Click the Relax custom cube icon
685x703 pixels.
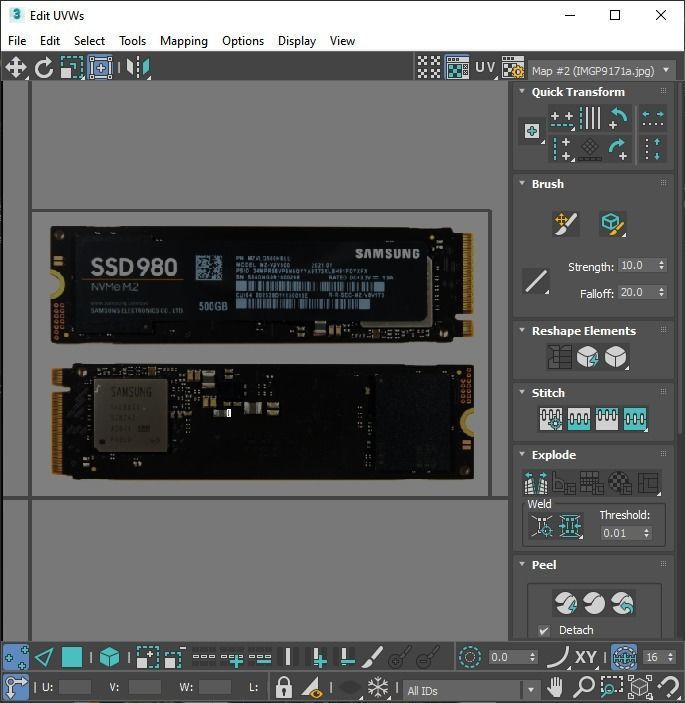615,357
